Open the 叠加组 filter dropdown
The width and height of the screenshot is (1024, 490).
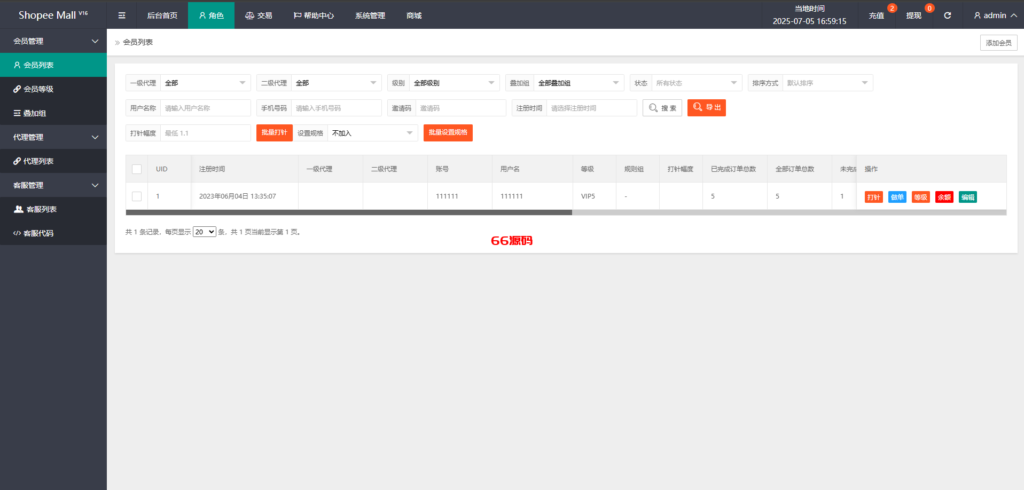(x=579, y=83)
